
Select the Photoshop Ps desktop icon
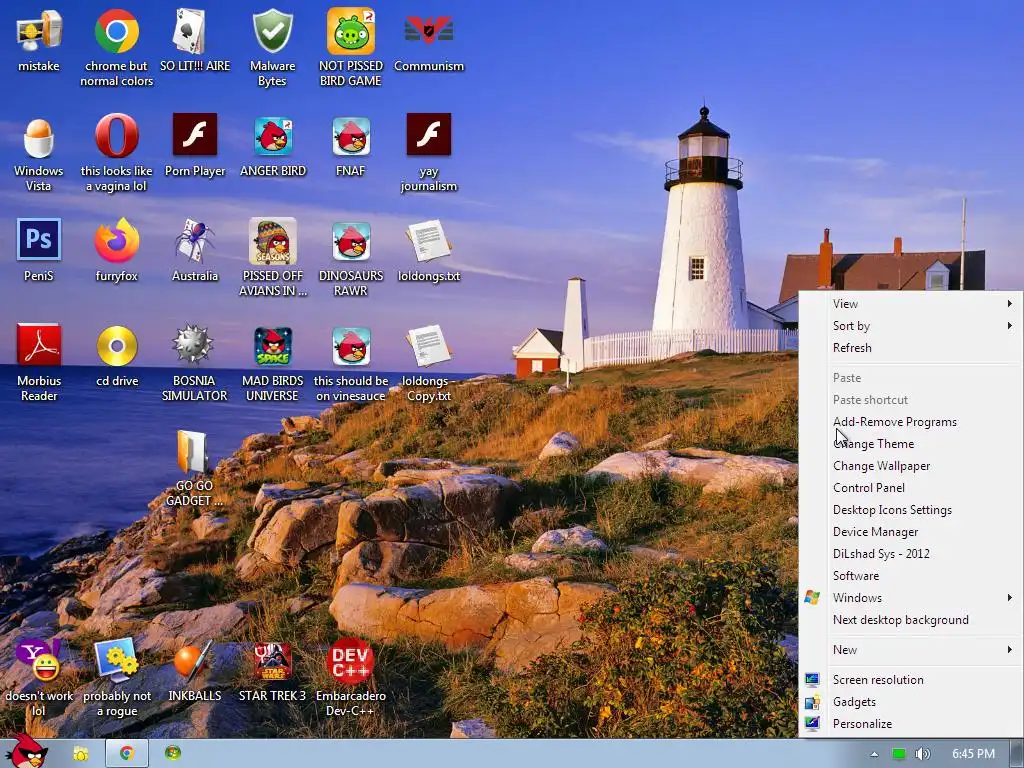pos(39,240)
